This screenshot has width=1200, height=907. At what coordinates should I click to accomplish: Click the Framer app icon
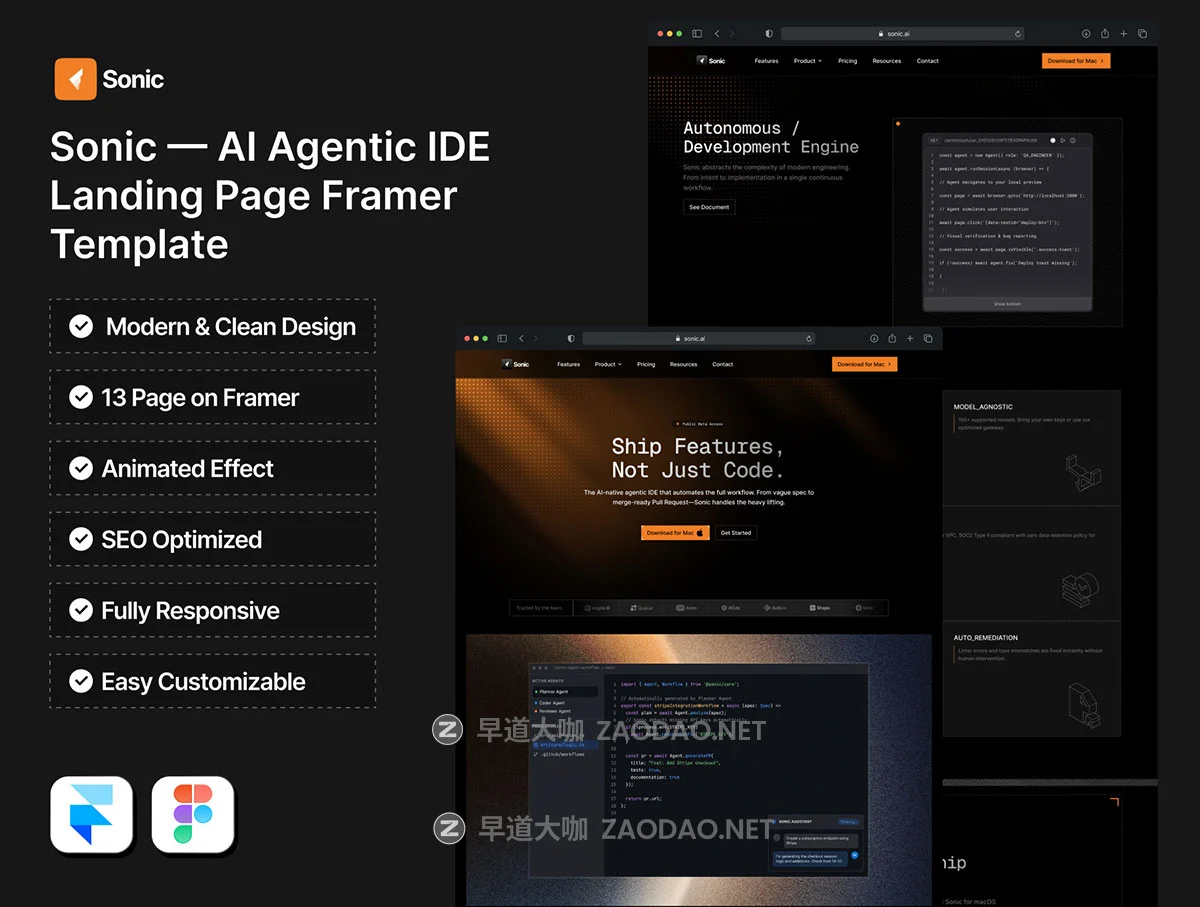click(x=92, y=815)
